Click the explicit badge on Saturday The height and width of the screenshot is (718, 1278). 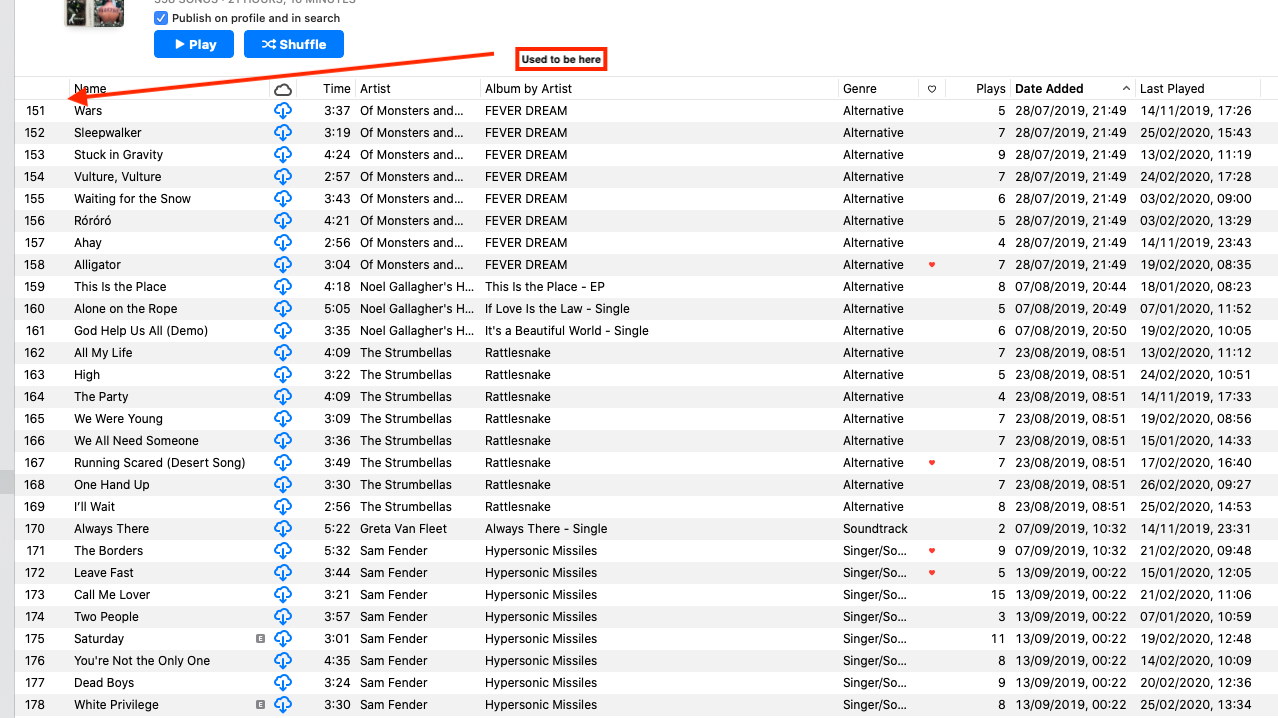pos(261,639)
